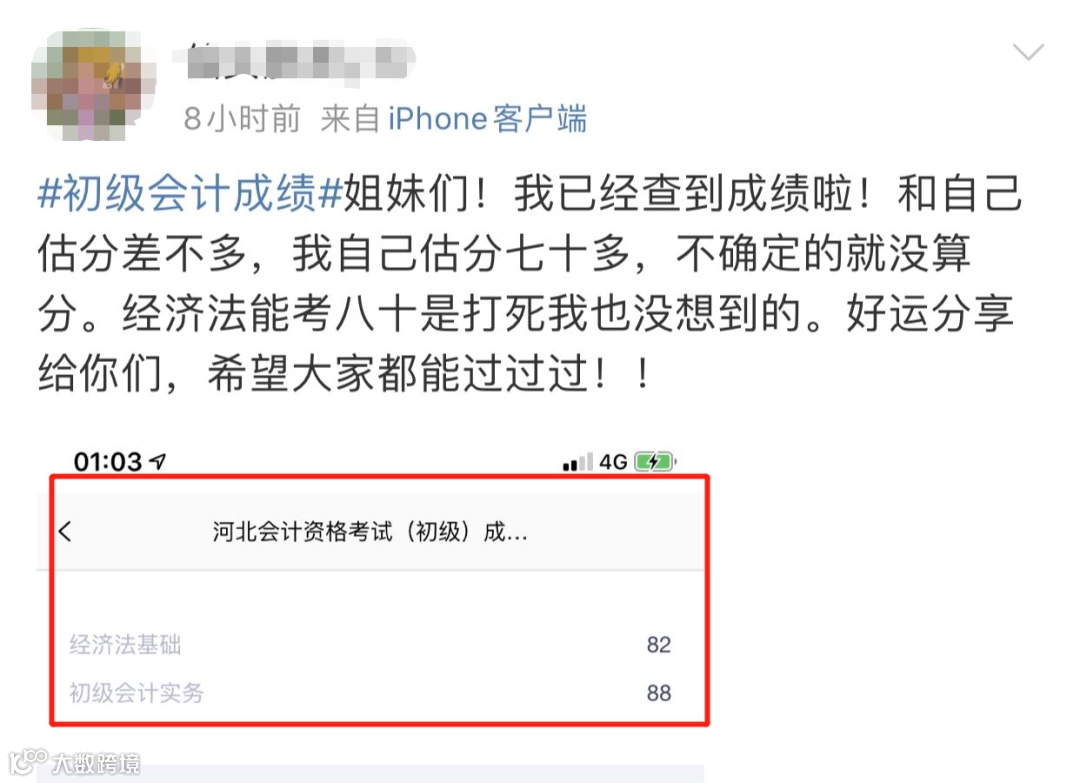Screen dimensions: 1080x783
Task: Tap the 大数跨境 watermark logo
Action: pyautogui.click(x=74, y=762)
